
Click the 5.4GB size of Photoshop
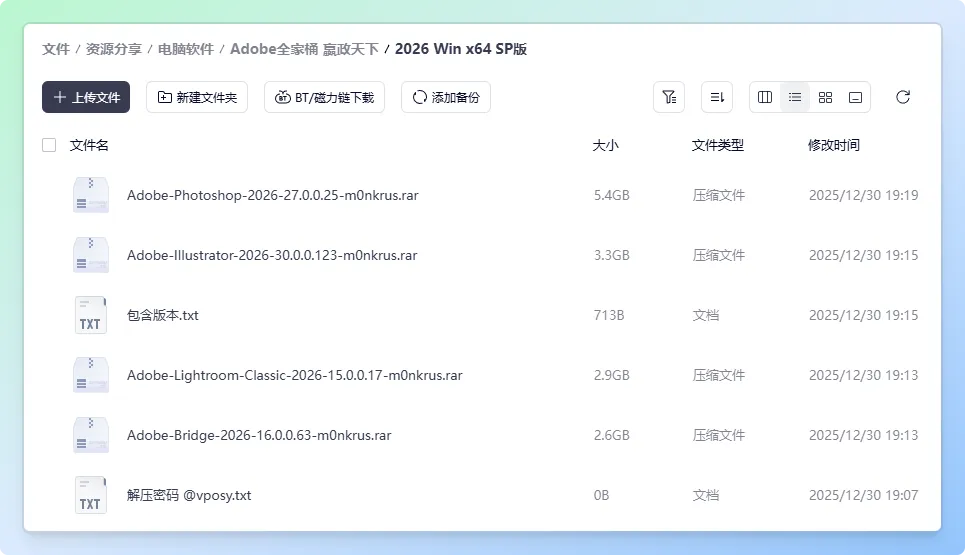point(612,195)
